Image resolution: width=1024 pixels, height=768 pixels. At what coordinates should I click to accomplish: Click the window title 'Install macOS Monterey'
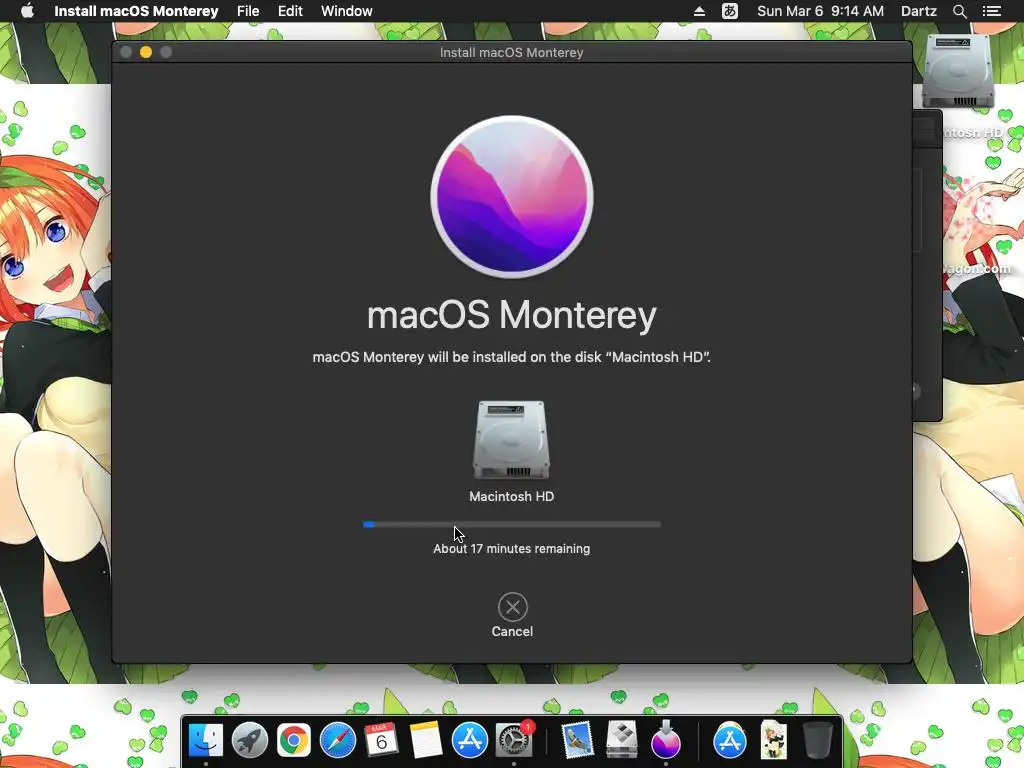pos(511,52)
